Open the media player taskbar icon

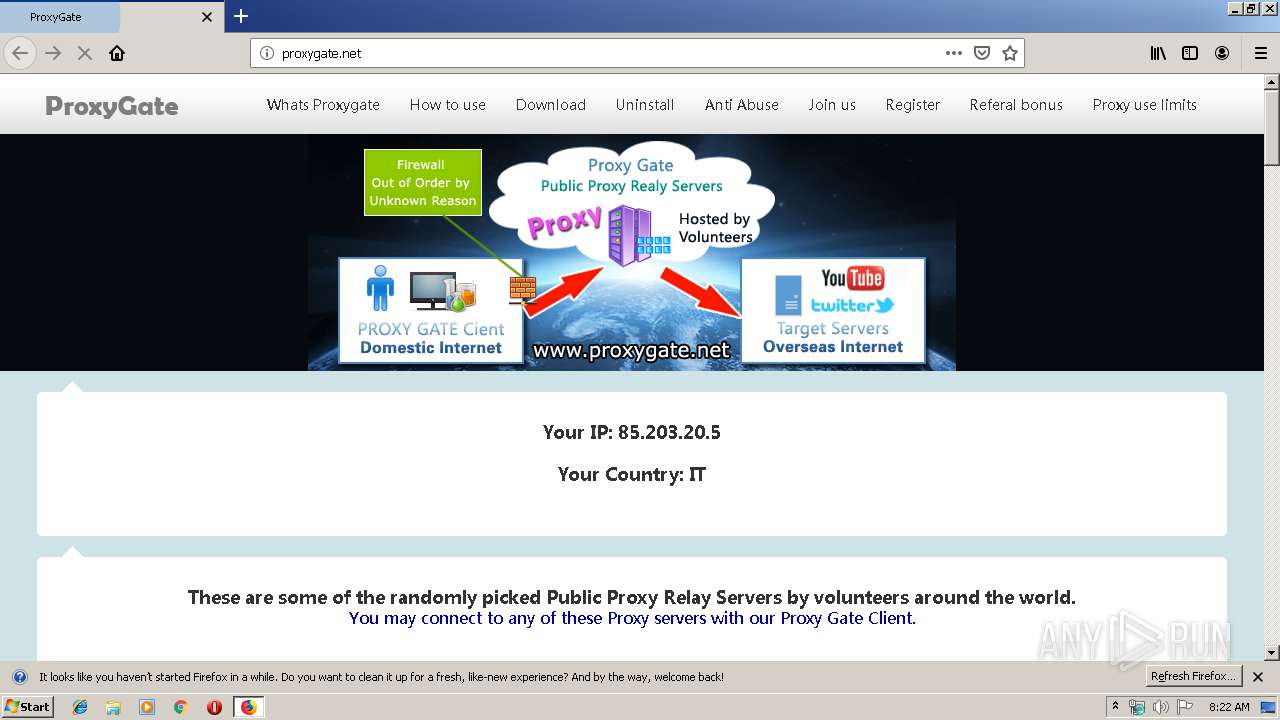point(147,707)
